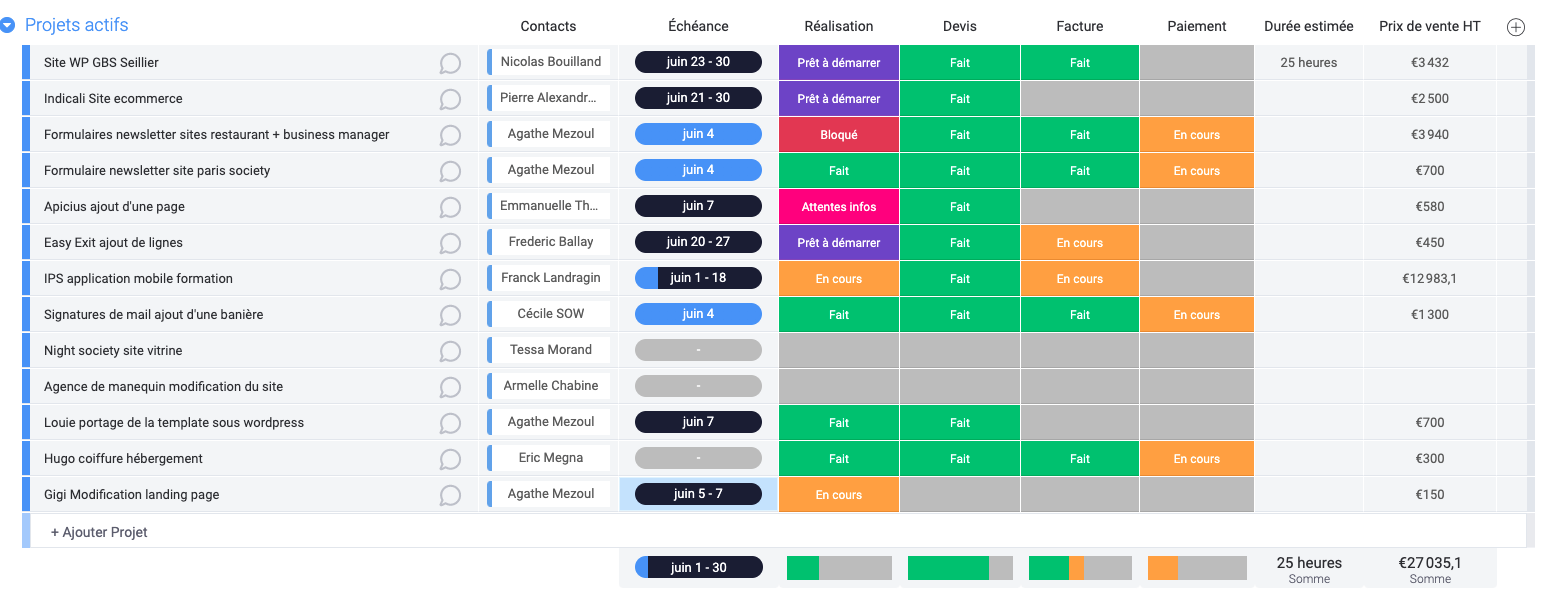Open comments for Hugo coiffure hébergement
The image size is (1550, 596).
click(450, 459)
